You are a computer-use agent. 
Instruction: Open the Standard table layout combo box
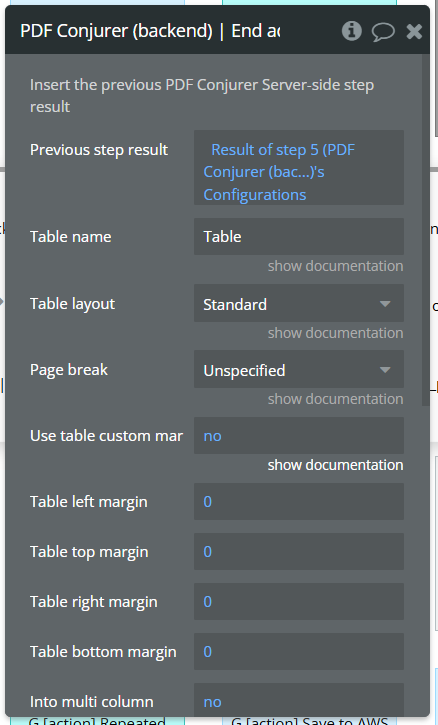299,303
